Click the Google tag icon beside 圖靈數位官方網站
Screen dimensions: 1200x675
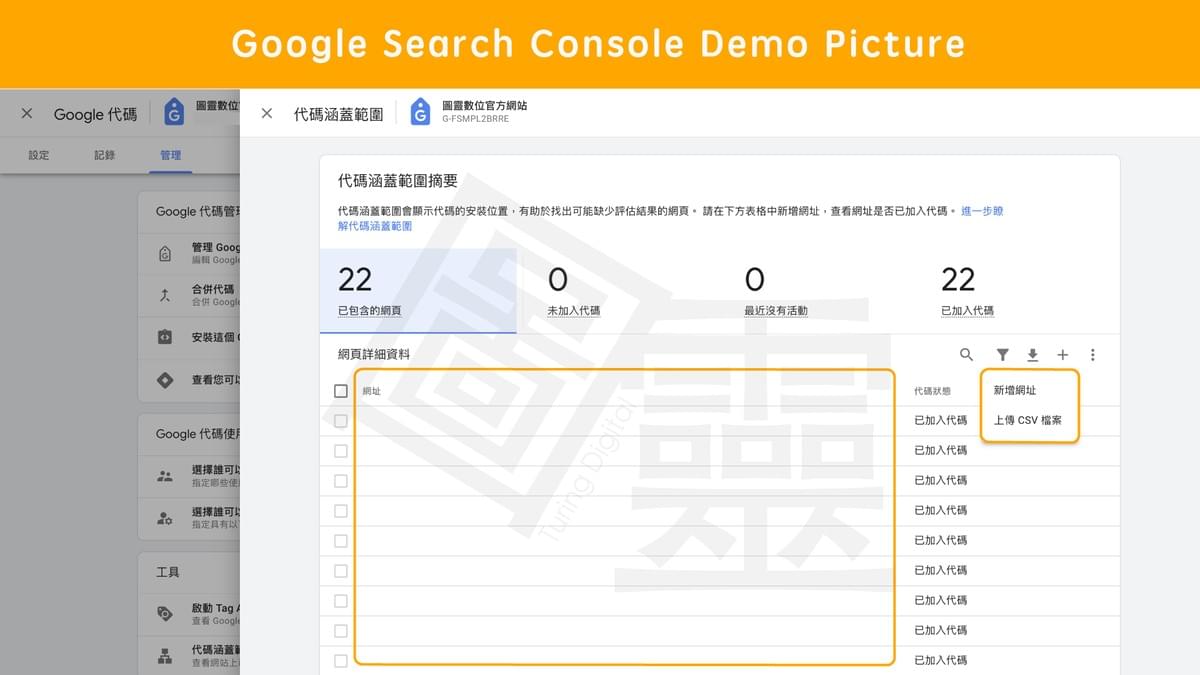[420, 112]
